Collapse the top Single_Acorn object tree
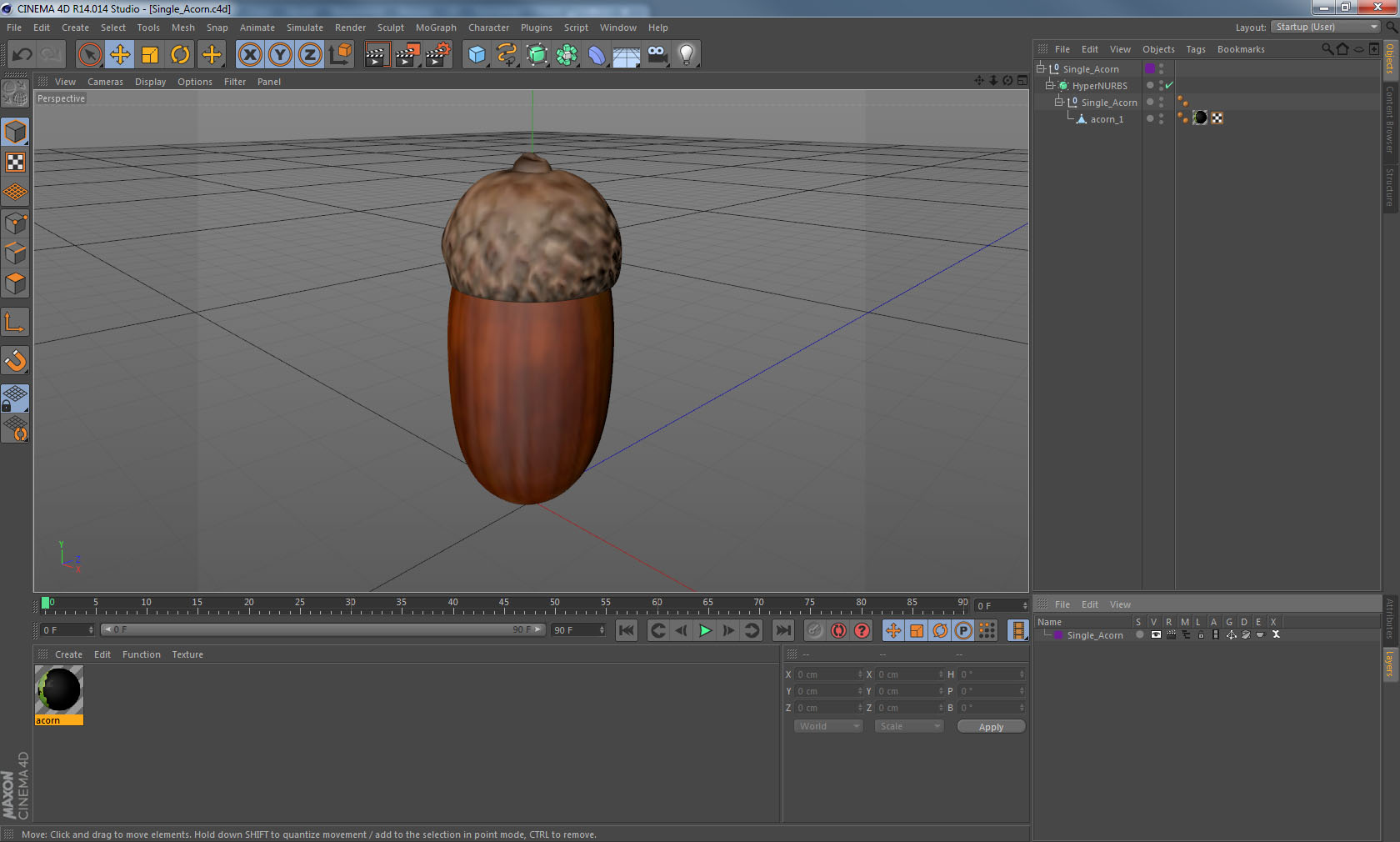The image size is (1400, 842). pyautogui.click(x=1041, y=68)
